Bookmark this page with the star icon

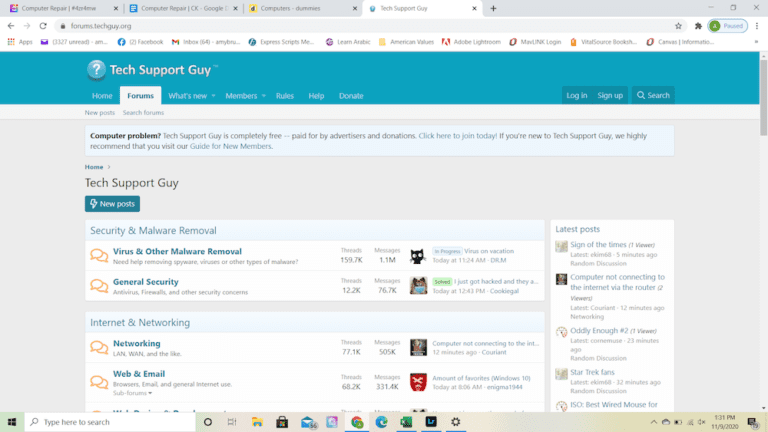pos(678,26)
